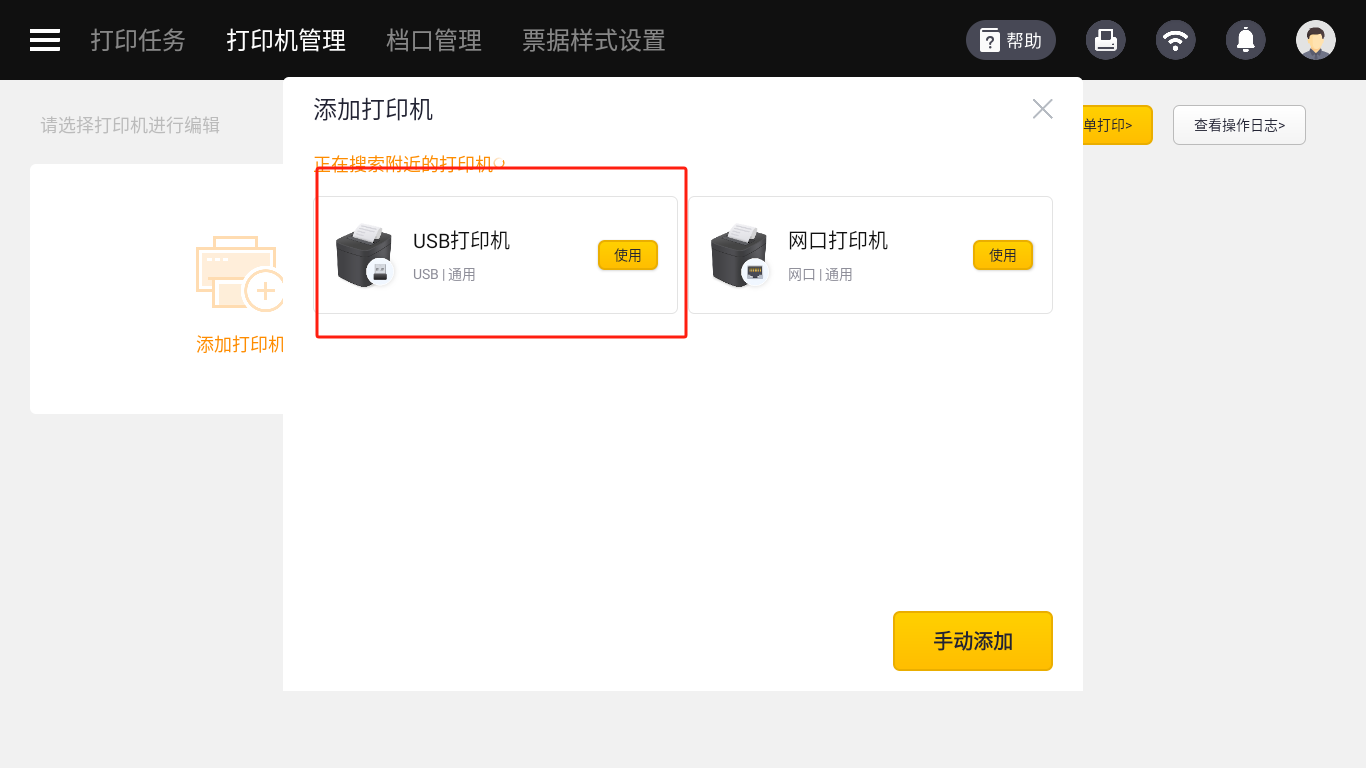This screenshot has width=1366, height=768.
Task: Switch to the 打印任务 tab
Action: 138,40
